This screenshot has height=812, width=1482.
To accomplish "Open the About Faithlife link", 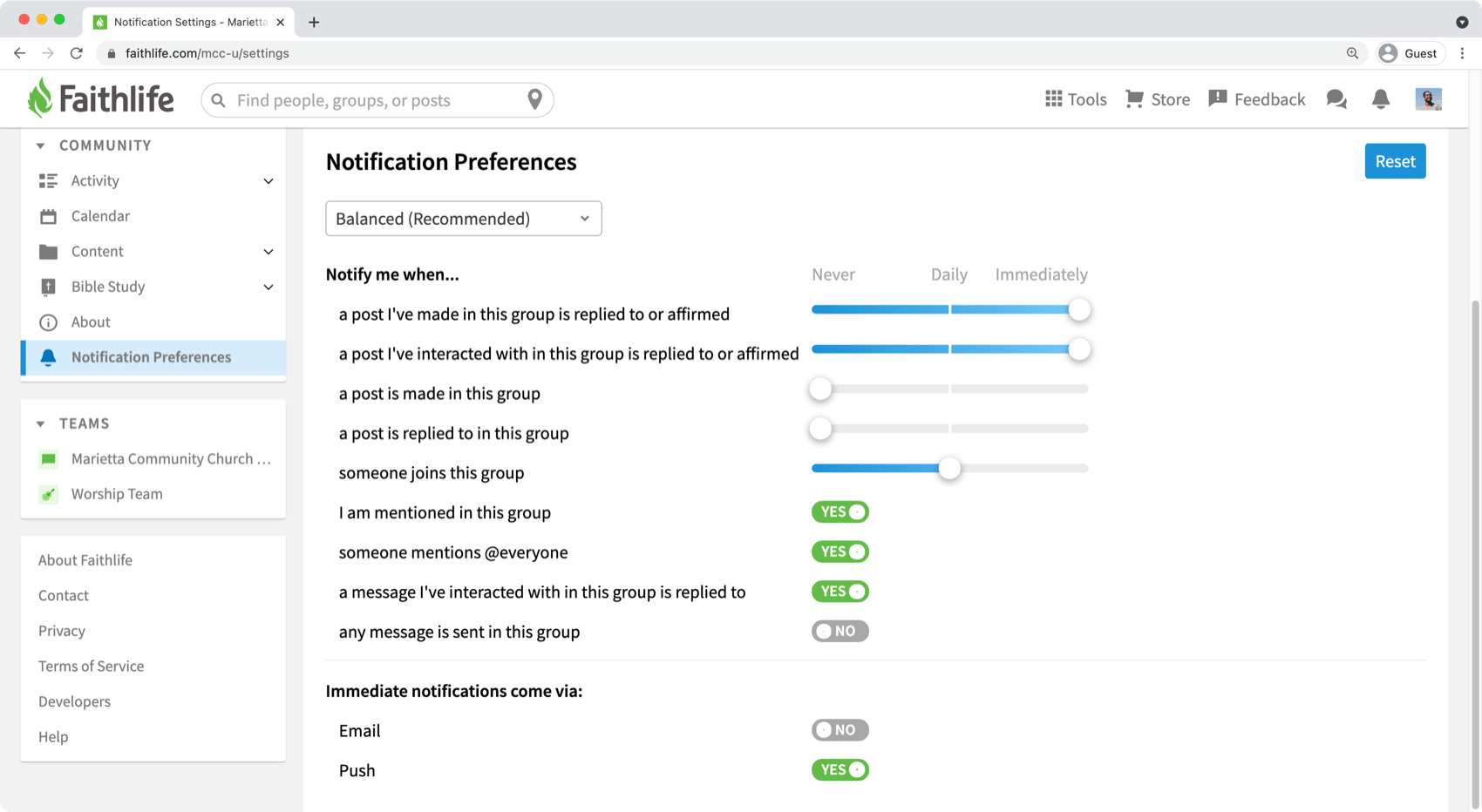I will (x=85, y=560).
